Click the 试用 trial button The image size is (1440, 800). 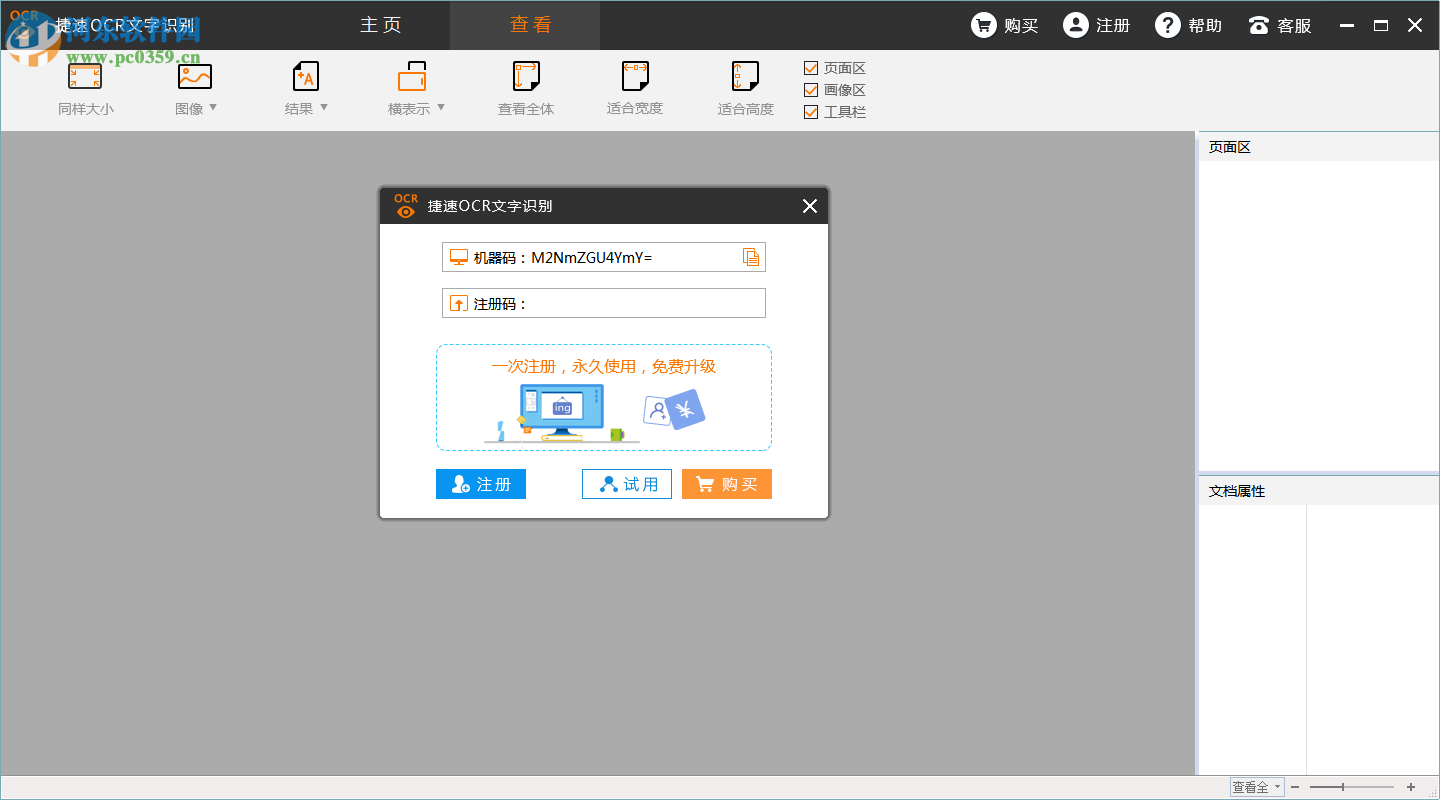[627, 484]
